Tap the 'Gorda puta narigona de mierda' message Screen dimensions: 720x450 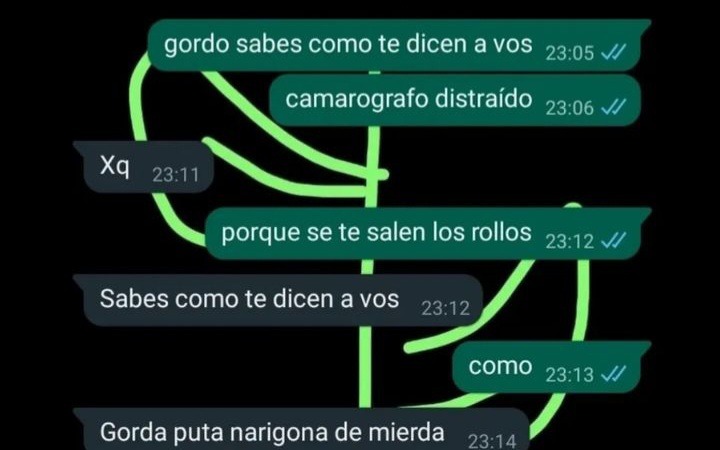tap(301, 429)
